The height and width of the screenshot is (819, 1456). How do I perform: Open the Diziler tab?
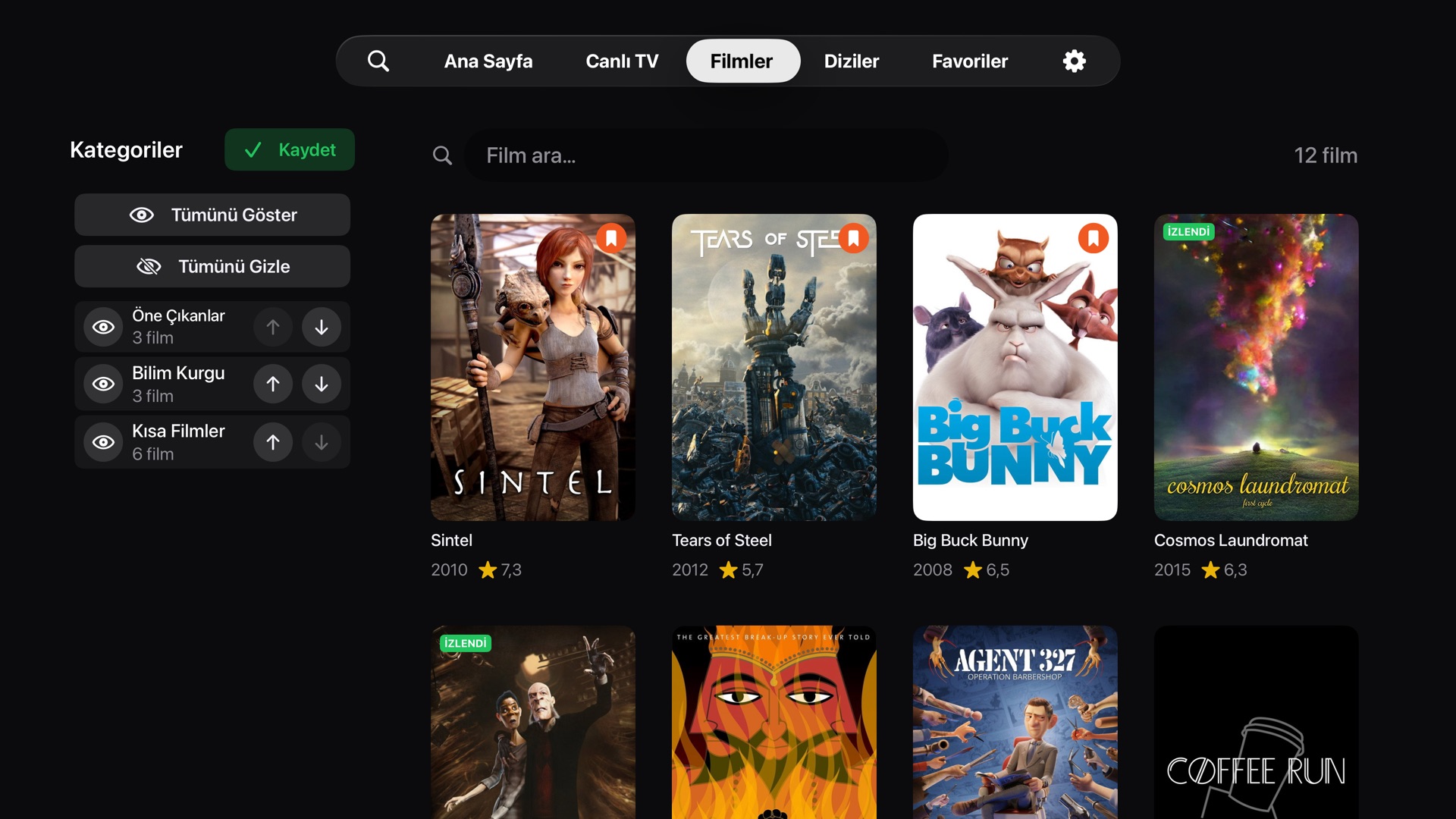point(852,61)
